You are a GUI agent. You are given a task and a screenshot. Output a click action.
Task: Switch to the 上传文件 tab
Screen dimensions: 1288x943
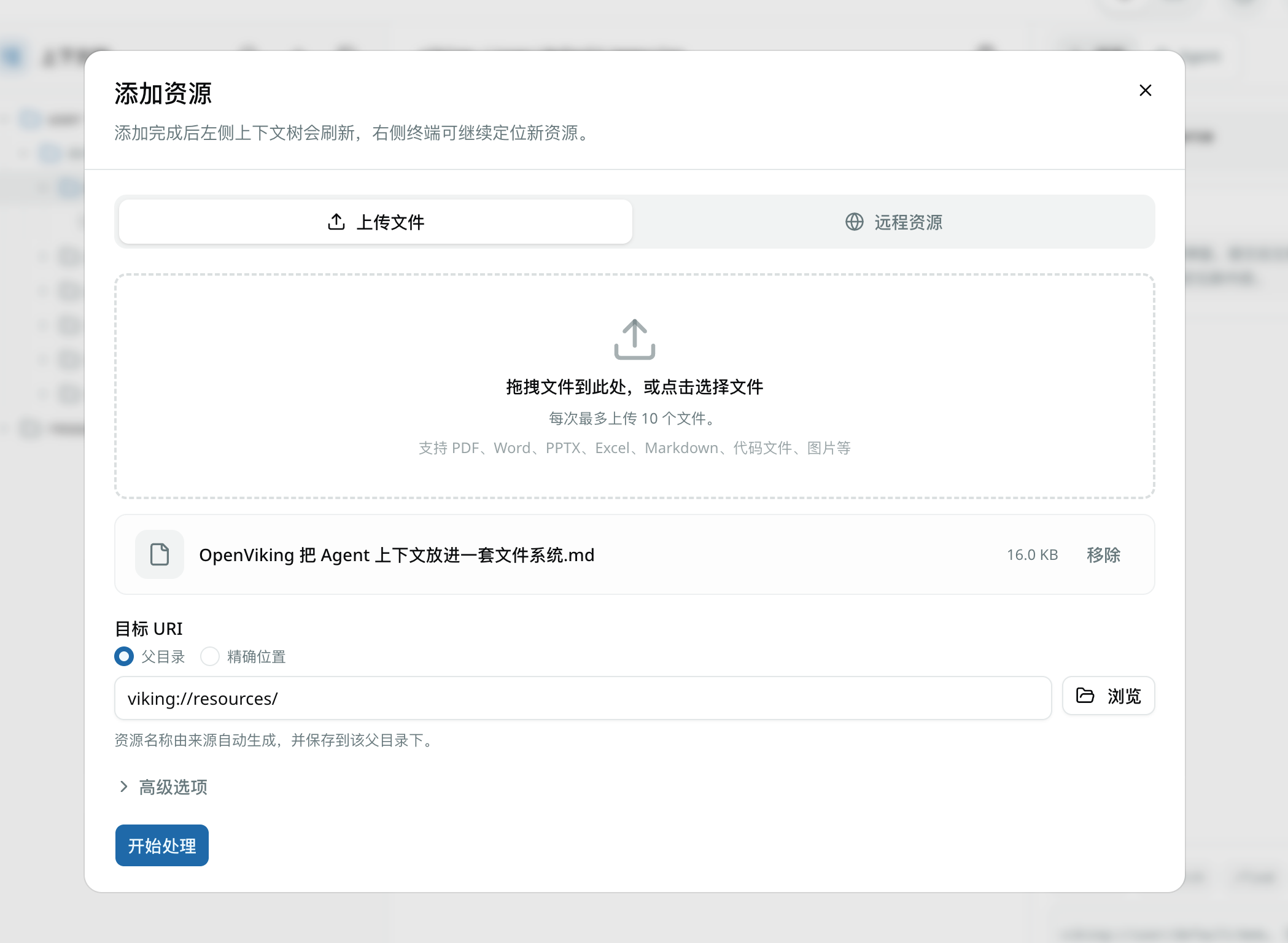pos(376,222)
